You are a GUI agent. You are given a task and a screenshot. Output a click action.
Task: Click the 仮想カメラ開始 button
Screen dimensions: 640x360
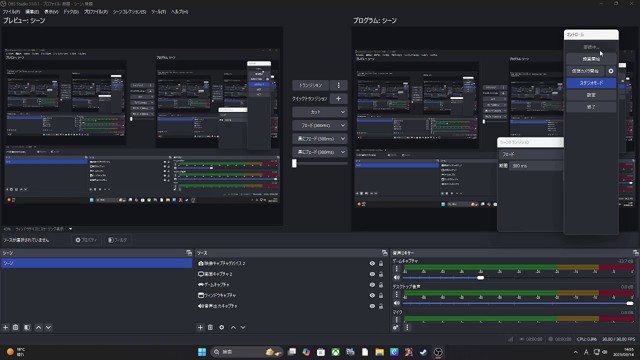(x=586, y=71)
